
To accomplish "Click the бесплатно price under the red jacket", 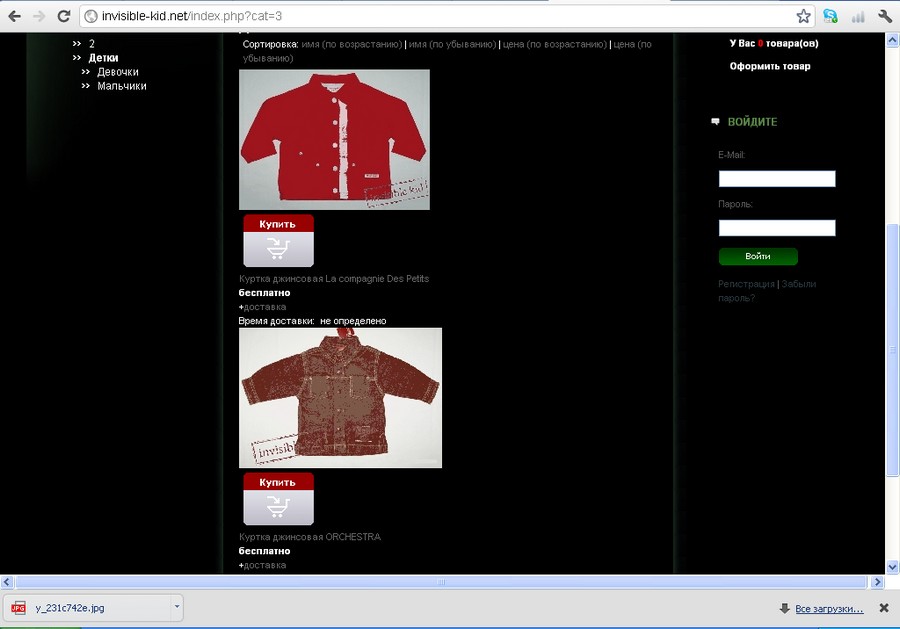I will coord(265,293).
